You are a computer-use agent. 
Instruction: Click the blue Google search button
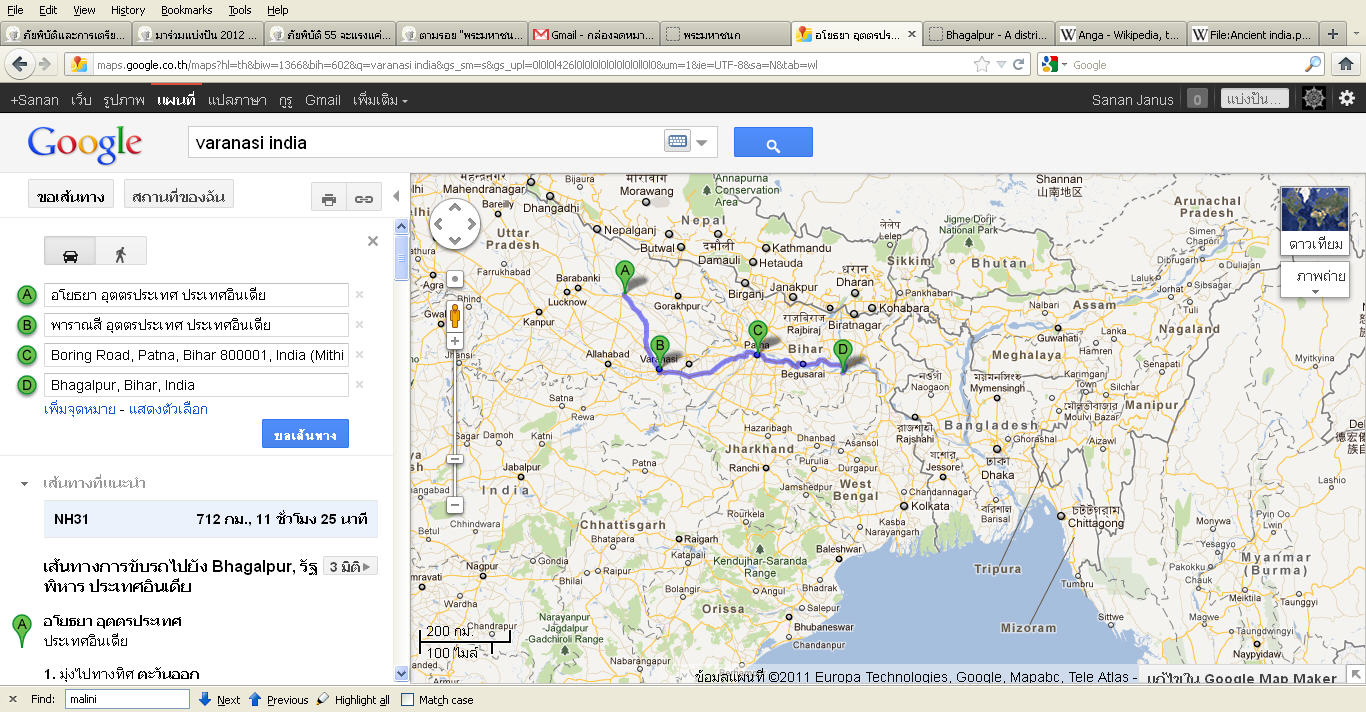click(x=772, y=143)
